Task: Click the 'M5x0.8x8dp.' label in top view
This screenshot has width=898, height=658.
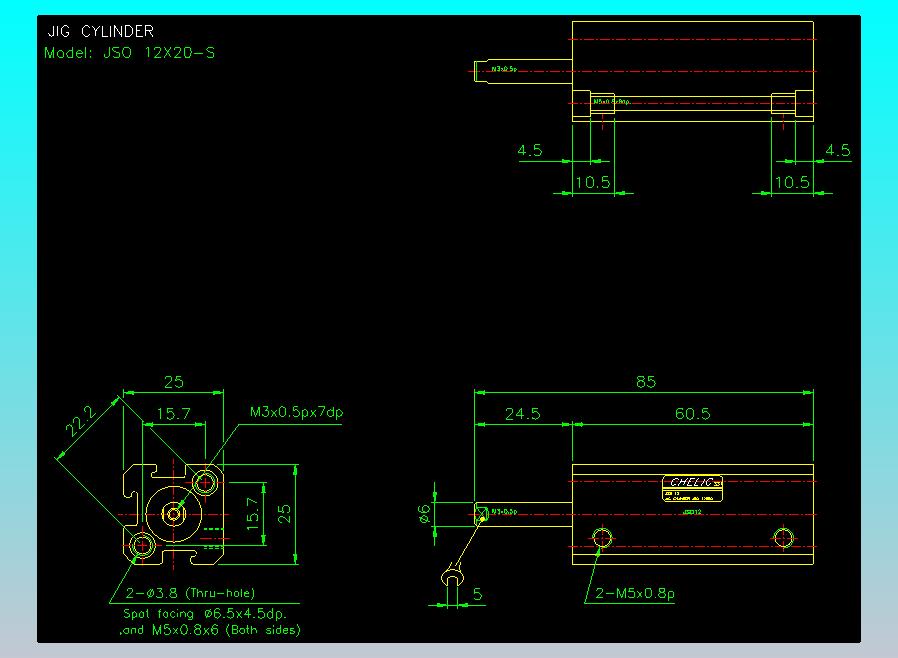Action: click(612, 101)
